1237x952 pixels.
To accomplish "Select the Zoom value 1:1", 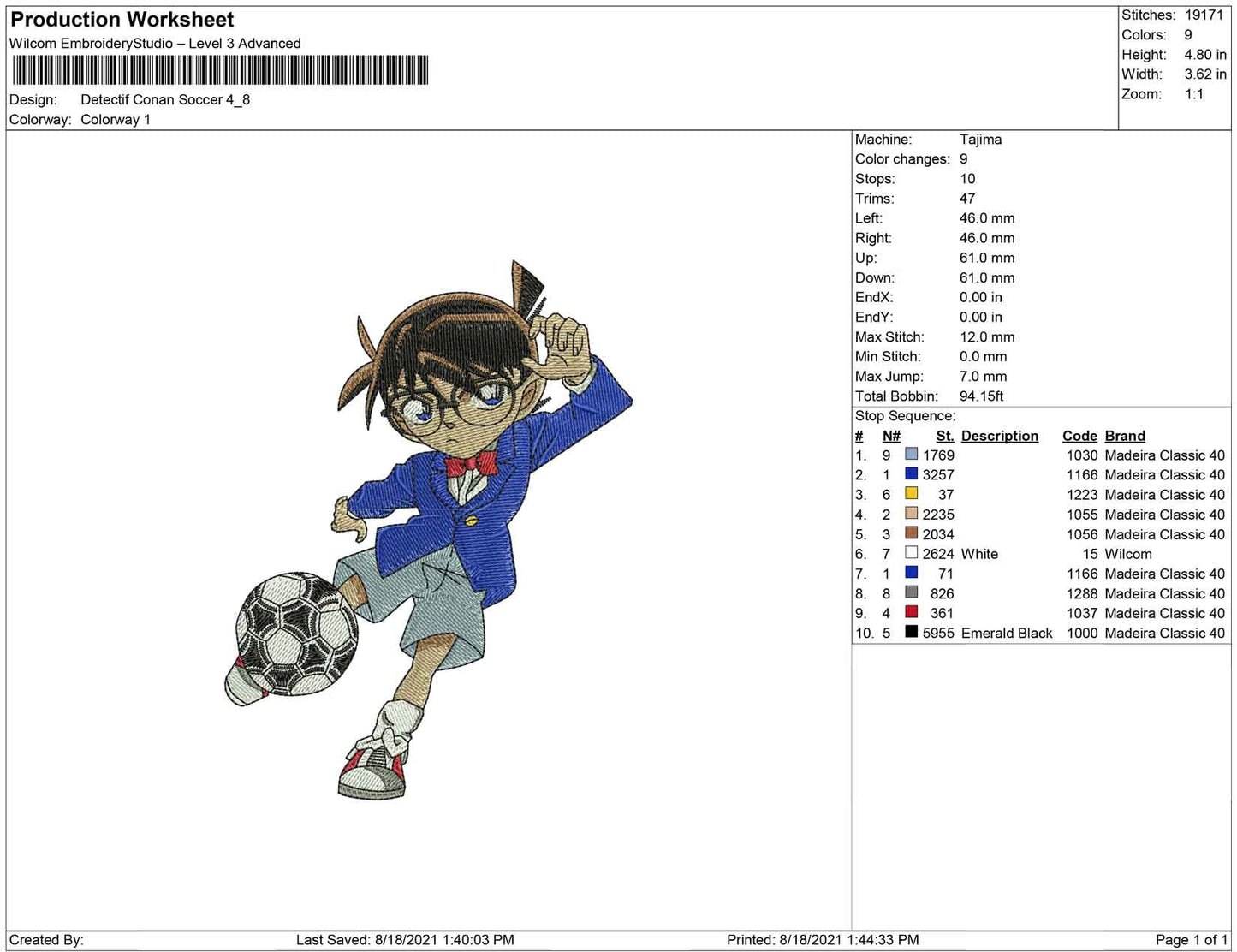I will (x=1194, y=94).
